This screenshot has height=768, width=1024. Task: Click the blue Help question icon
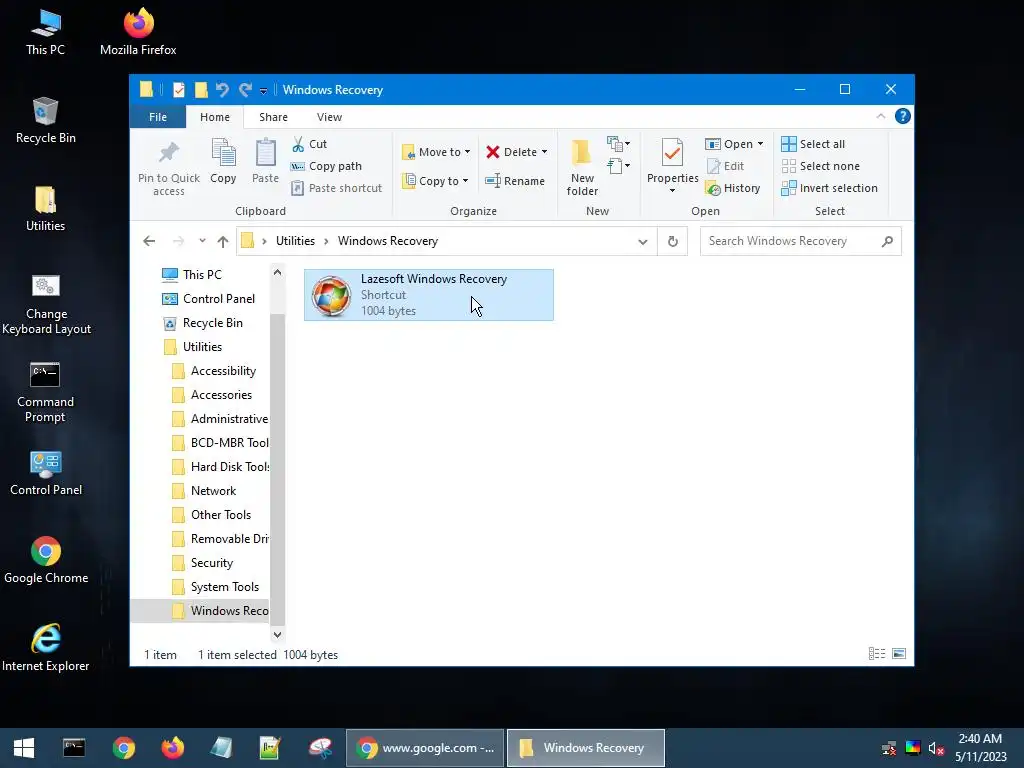click(x=903, y=116)
